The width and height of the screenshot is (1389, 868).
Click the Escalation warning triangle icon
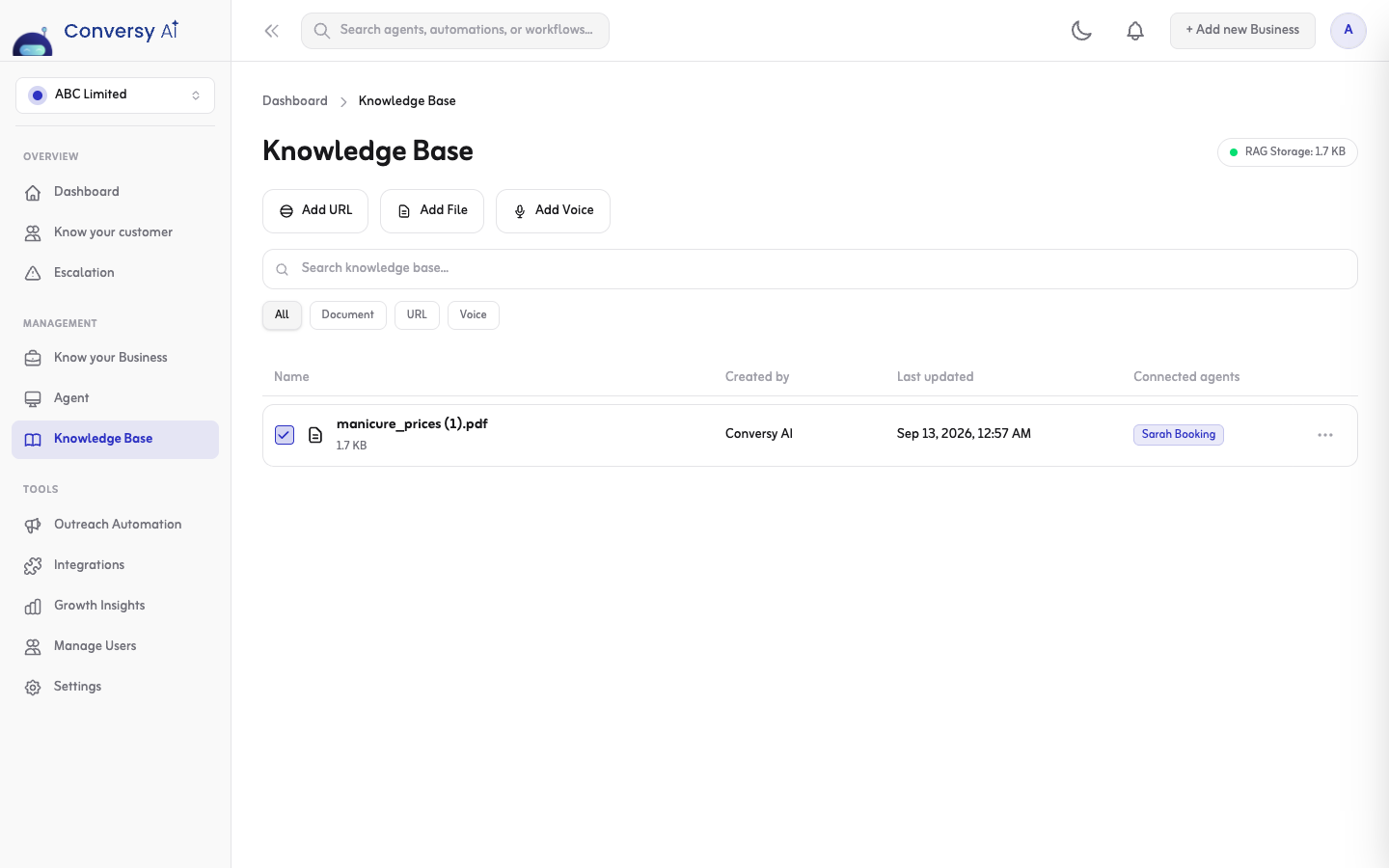point(33,273)
